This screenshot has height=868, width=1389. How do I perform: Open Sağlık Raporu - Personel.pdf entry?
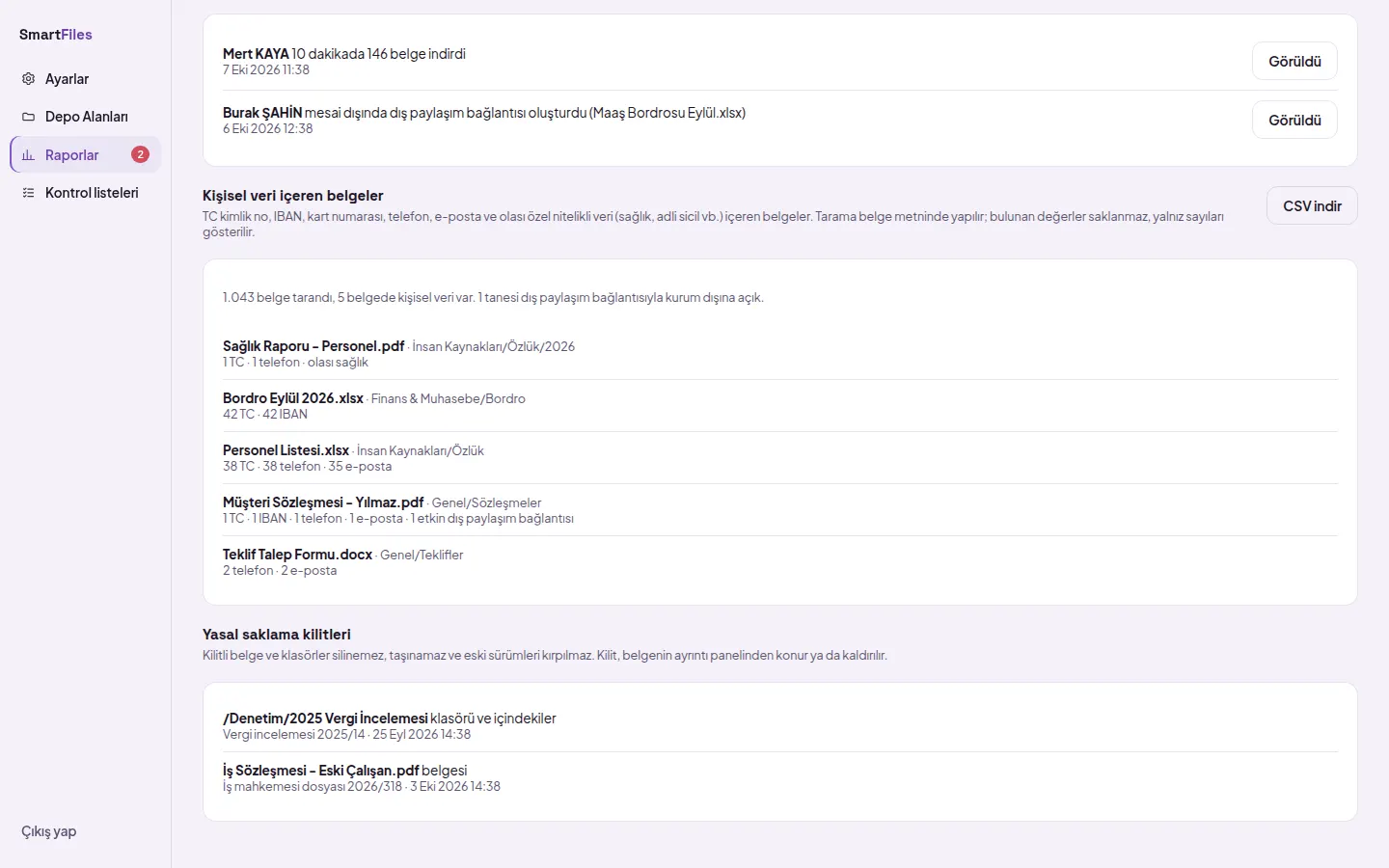tap(780, 354)
